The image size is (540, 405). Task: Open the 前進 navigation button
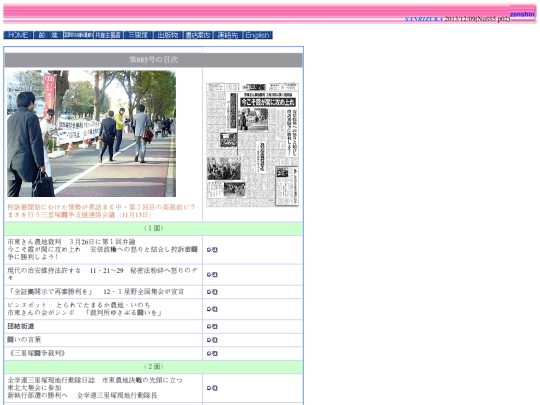[48, 35]
